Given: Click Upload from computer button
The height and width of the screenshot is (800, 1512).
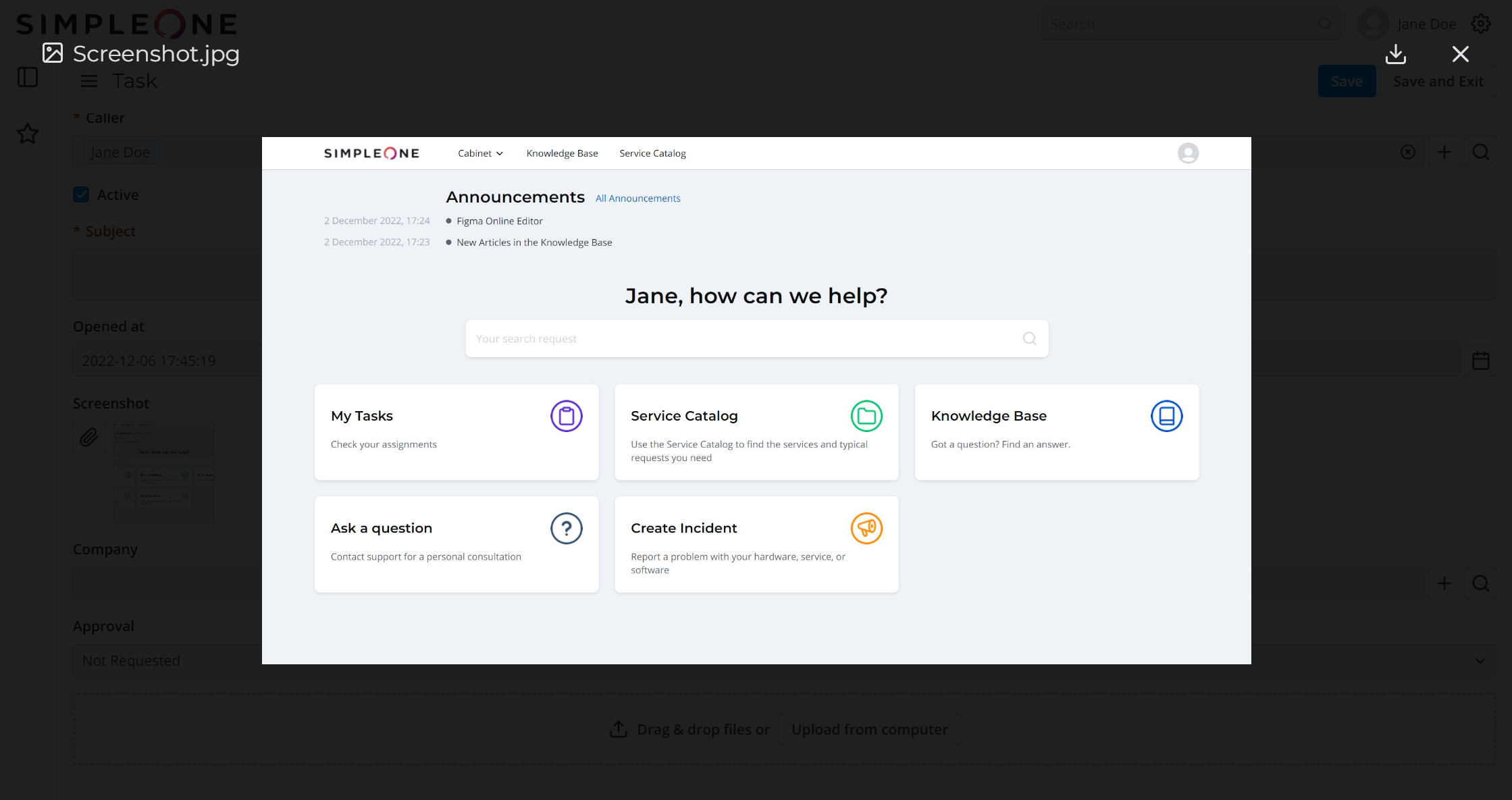Looking at the screenshot, I should [869, 729].
